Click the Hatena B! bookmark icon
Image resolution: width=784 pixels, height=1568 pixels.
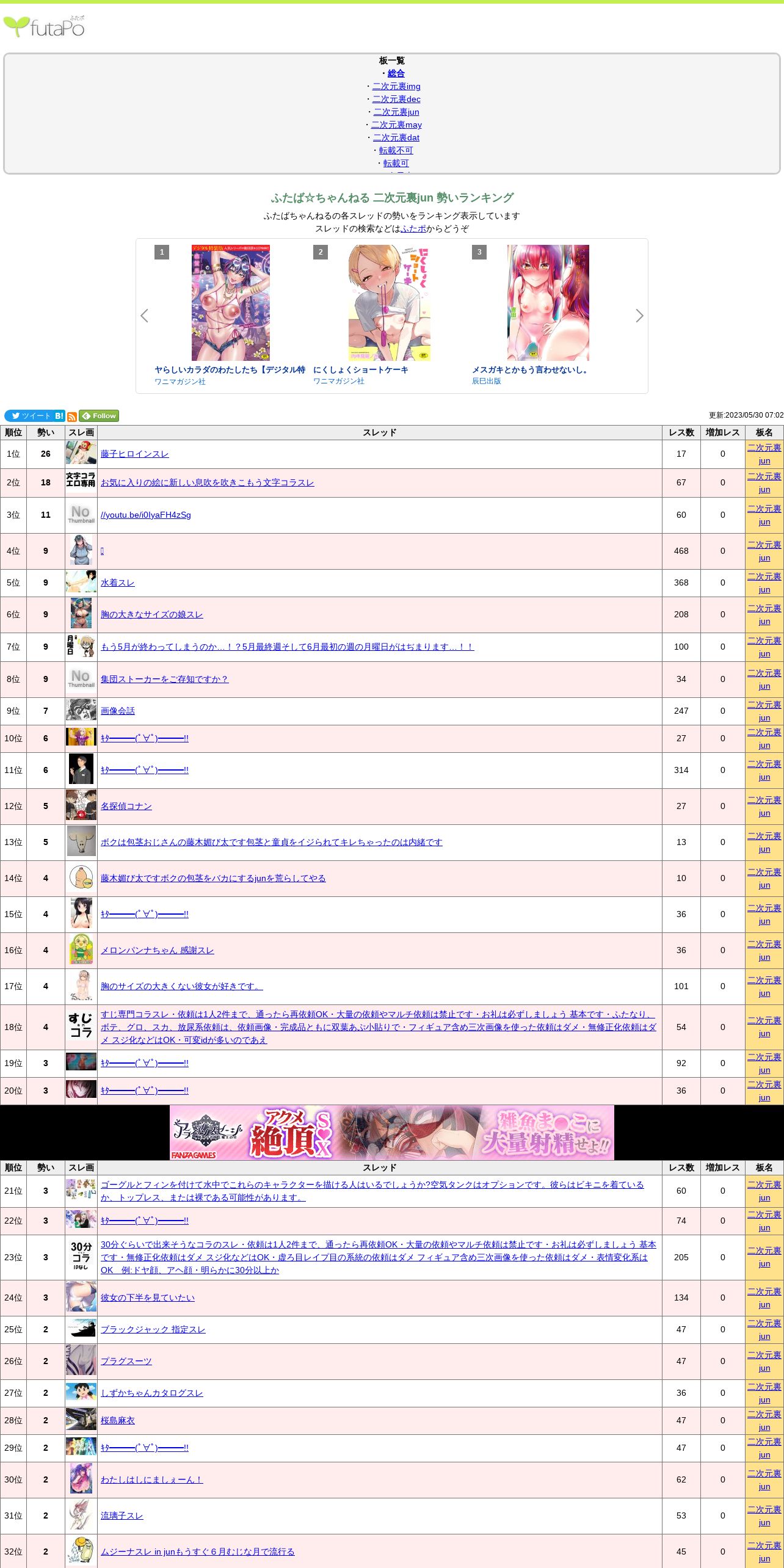tap(59, 416)
